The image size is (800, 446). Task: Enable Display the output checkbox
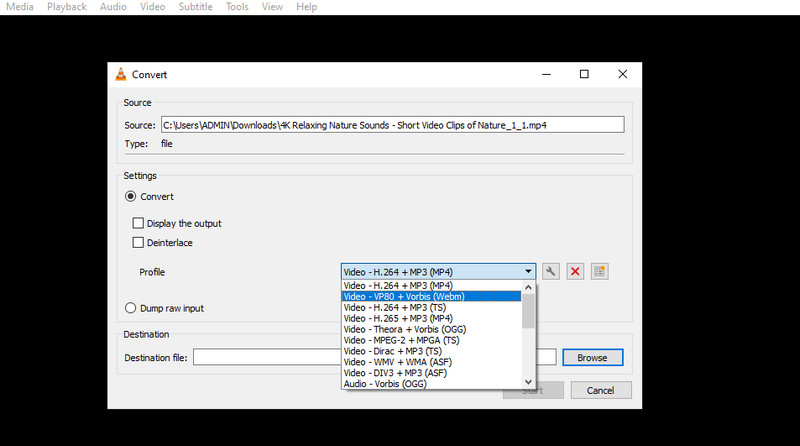point(139,223)
